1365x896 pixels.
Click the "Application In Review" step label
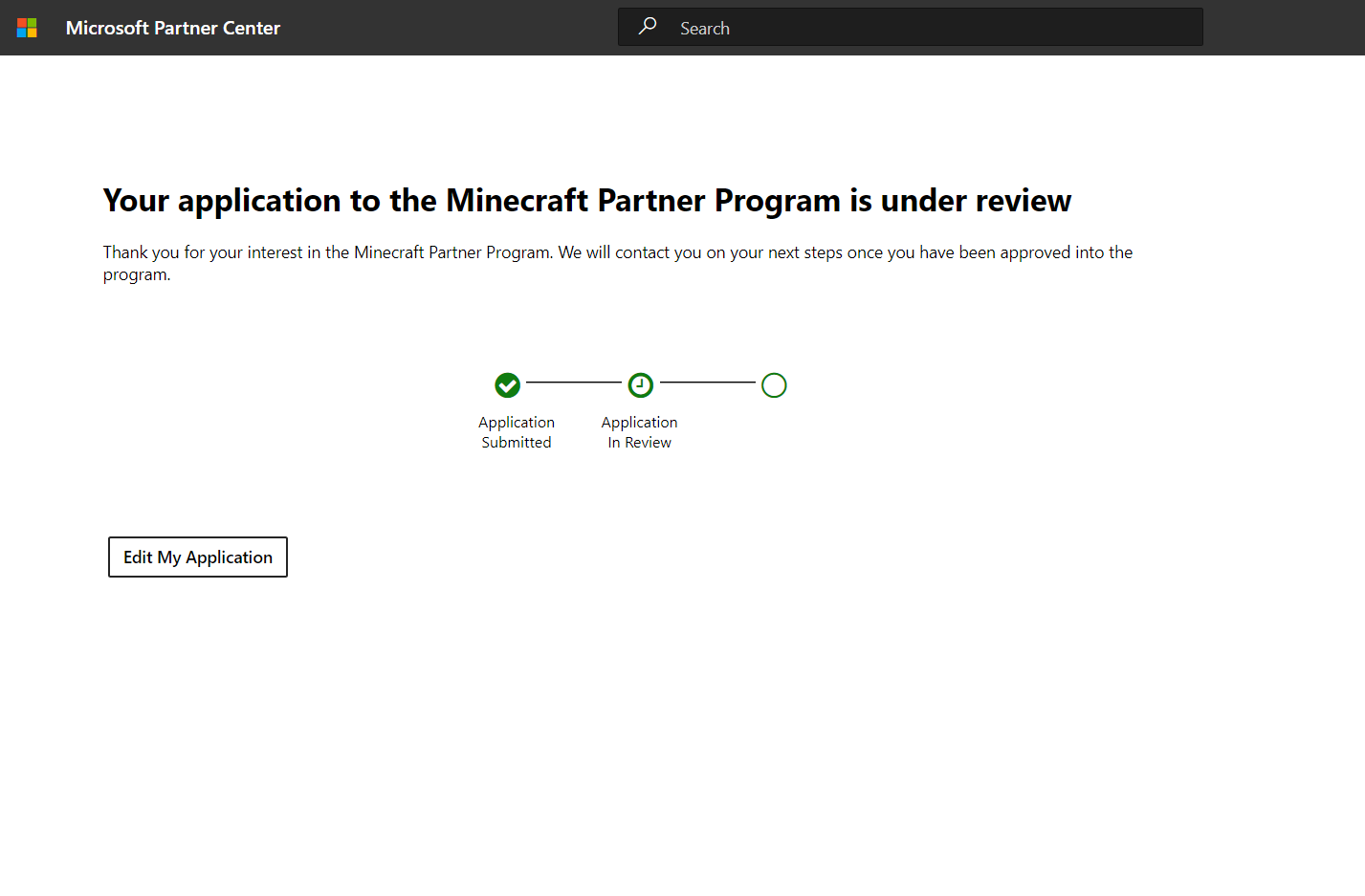pos(640,432)
